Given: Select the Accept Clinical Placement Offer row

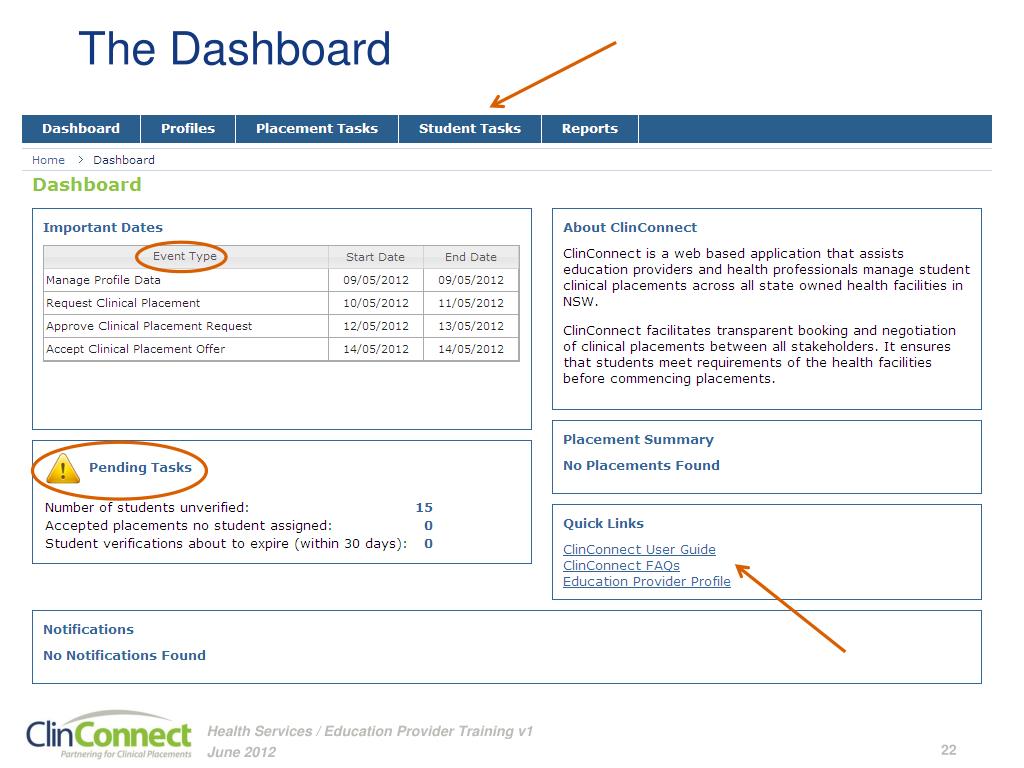Looking at the screenshot, I should pyautogui.click(x=281, y=349).
